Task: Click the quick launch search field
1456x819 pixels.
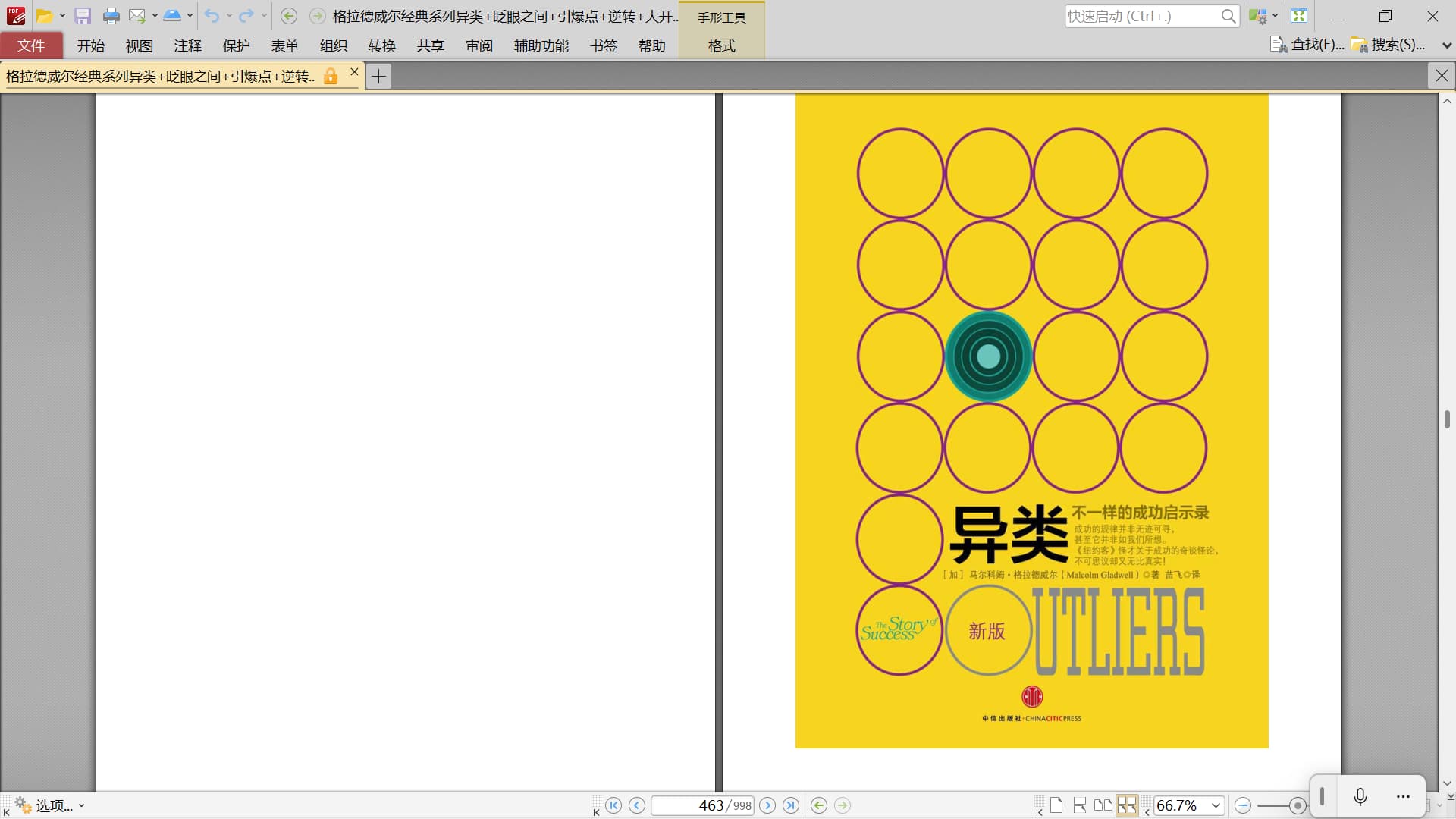Action: click(x=1141, y=16)
